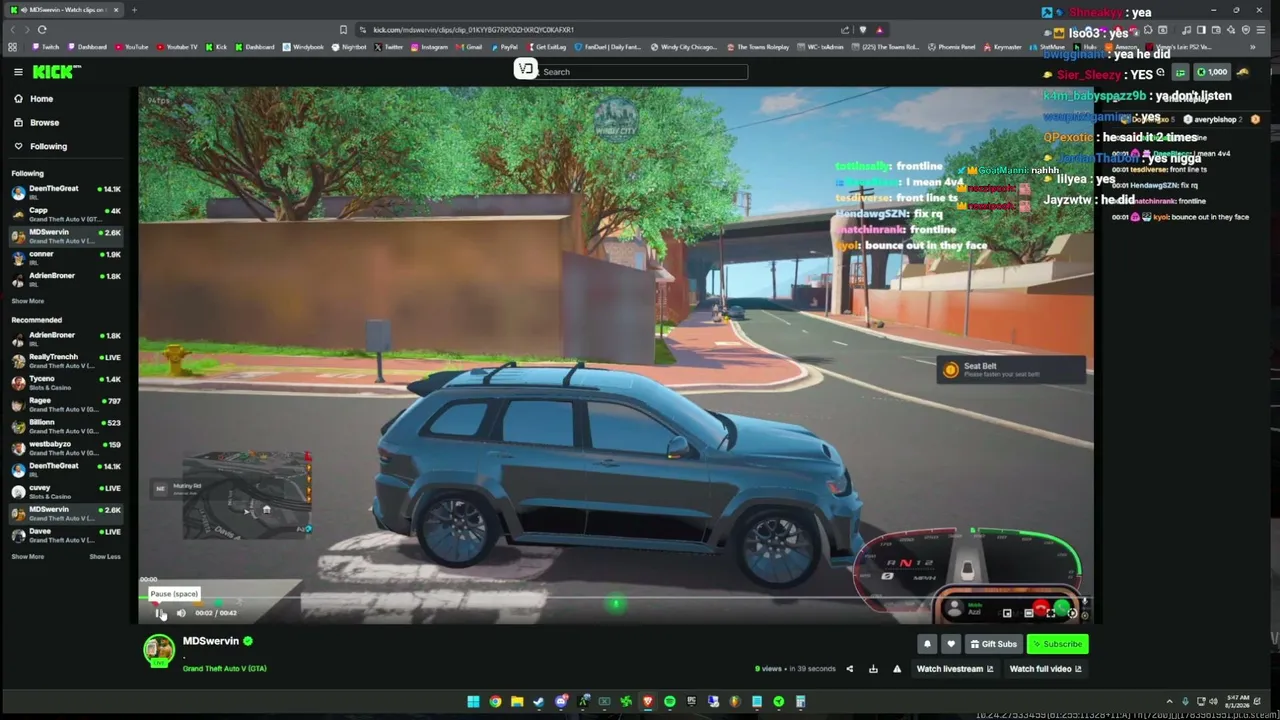Click the address bar URL

[x=473, y=30]
